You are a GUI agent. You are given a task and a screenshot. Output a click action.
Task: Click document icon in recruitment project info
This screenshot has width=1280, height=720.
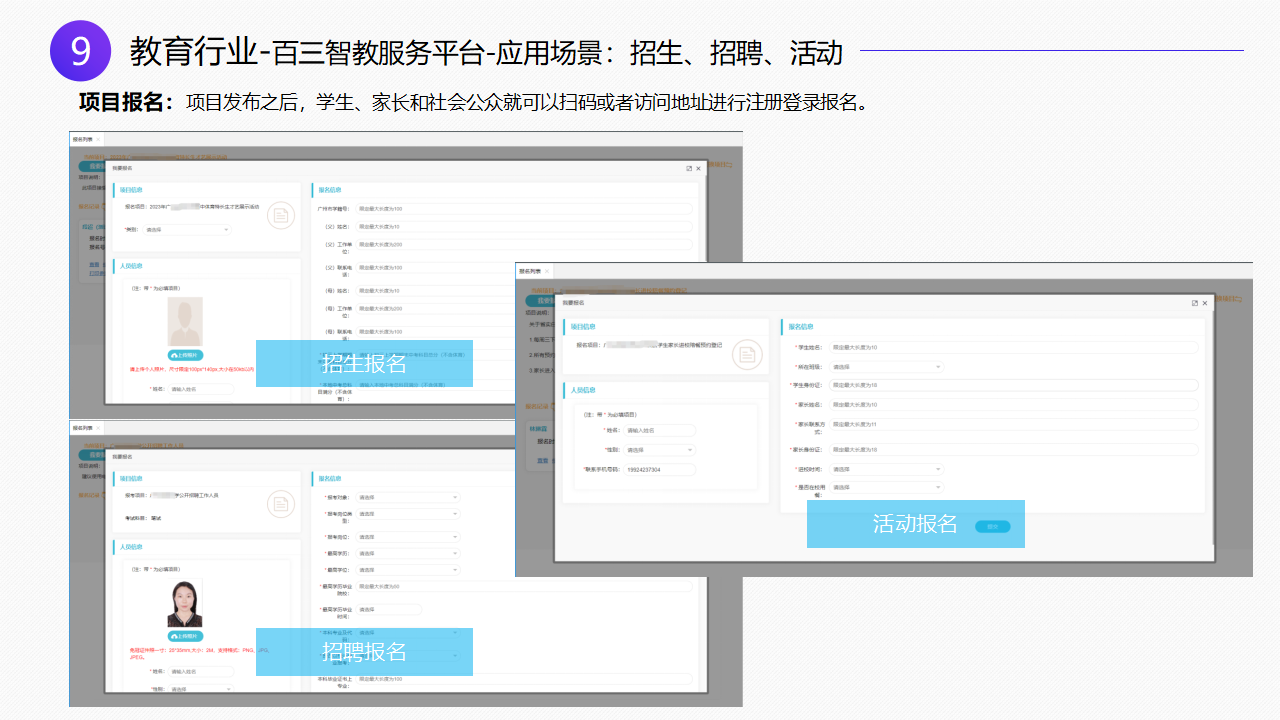[x=281, y=505]
